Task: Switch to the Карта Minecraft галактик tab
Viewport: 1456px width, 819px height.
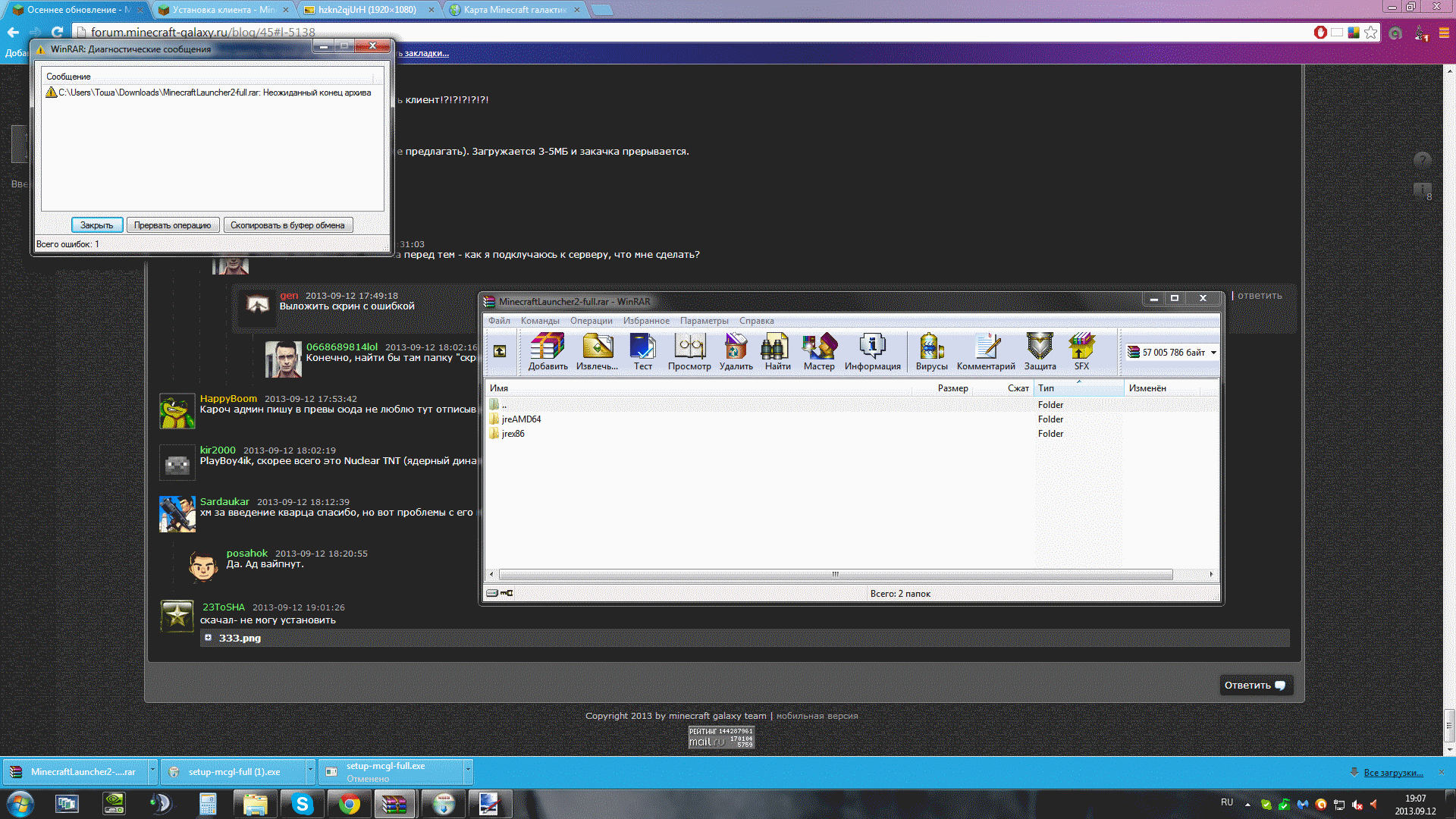Action: pos(515,10)
